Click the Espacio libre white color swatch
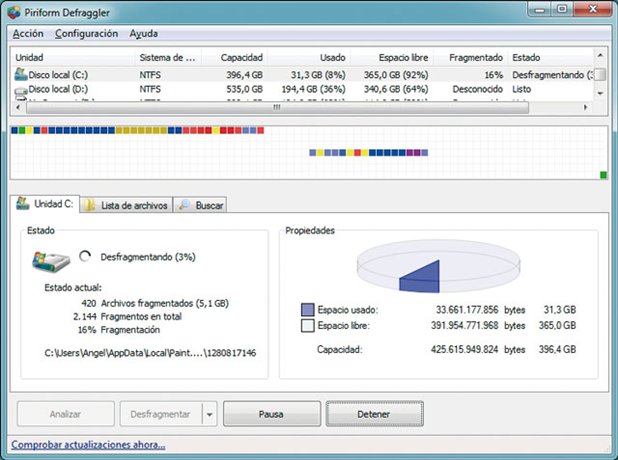618x460 pixels. pyautogui.click(x=307, y=326)
